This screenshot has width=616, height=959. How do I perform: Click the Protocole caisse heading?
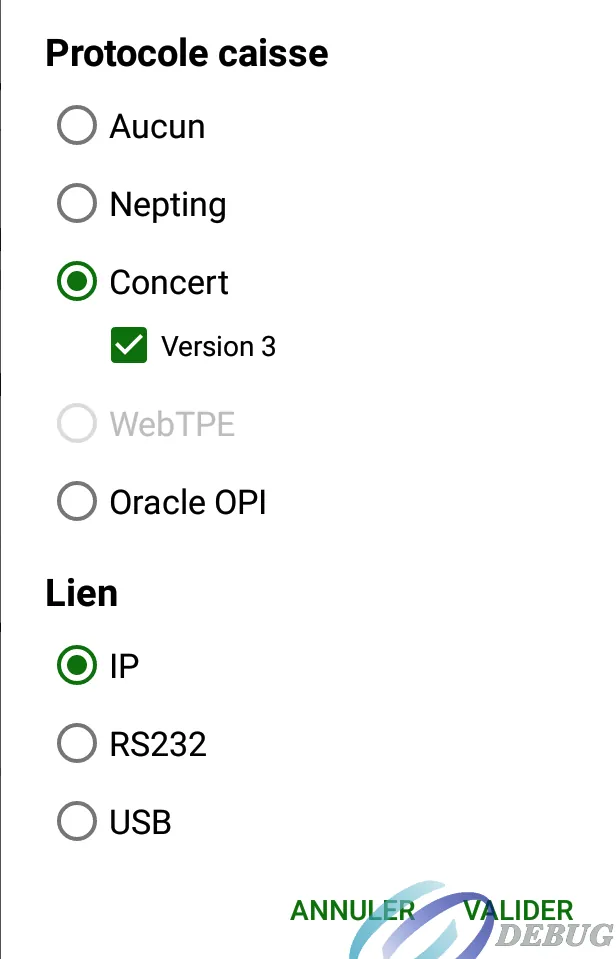click(187, 53)
